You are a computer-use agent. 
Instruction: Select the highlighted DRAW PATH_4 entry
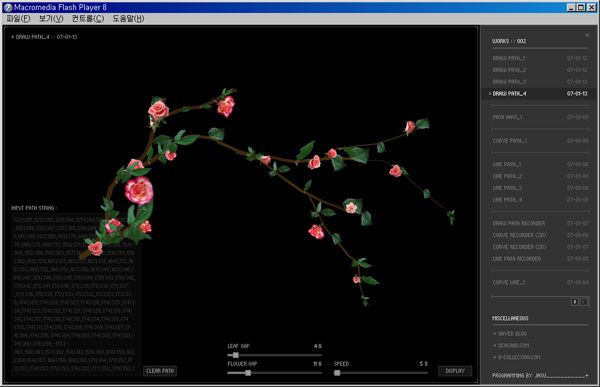click(x=540, y=93)
